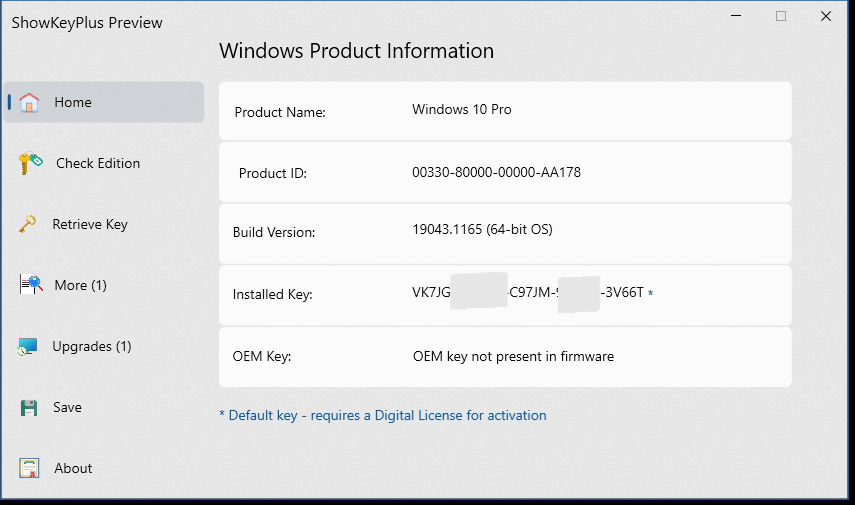Select the Windows 10 Pro product name value
The image size is (855, 505).
pyautogui.click(x=462, y=110)
